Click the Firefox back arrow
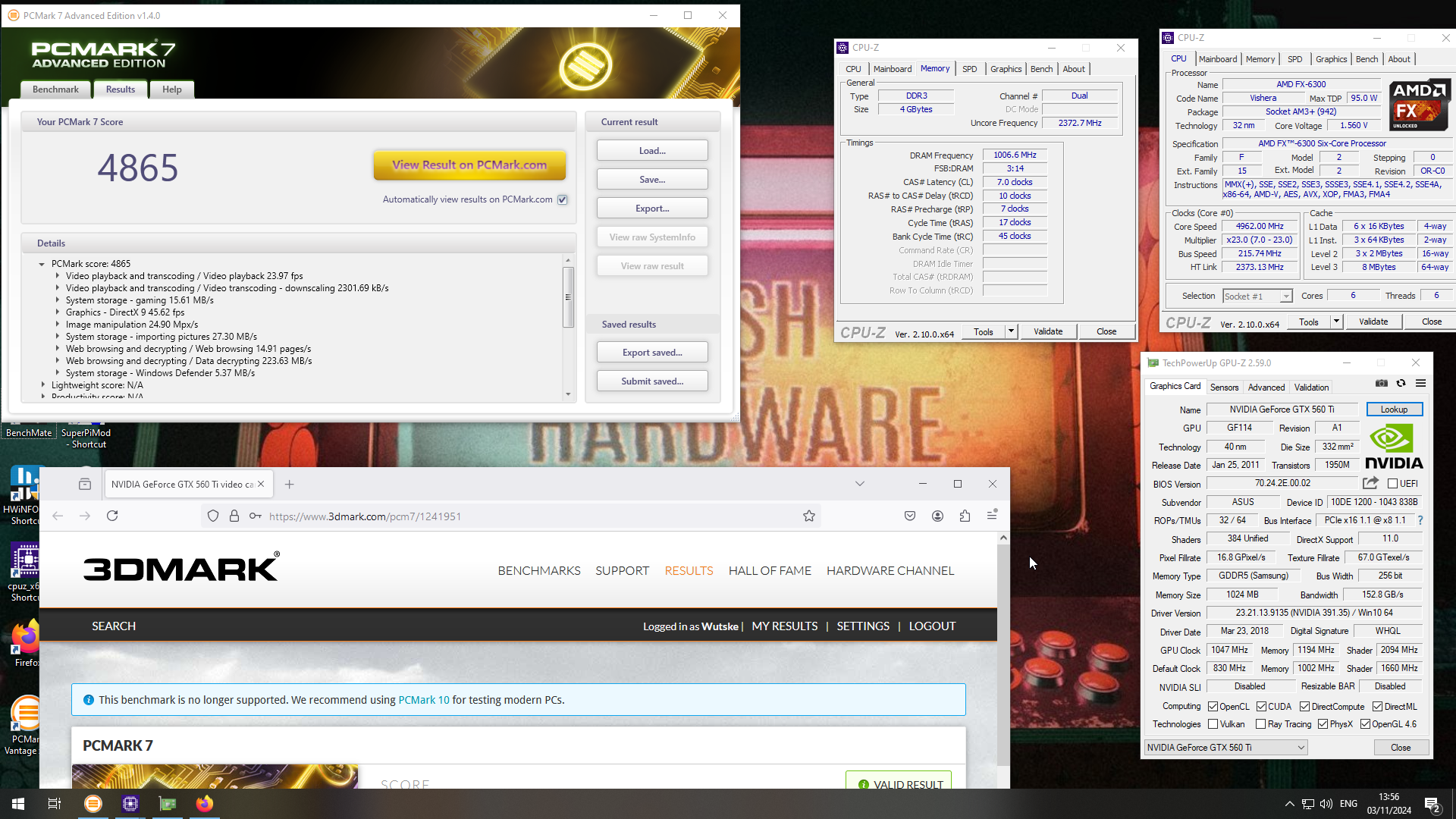The width and height of the screenshot is (1456, 819). point(58,516)
